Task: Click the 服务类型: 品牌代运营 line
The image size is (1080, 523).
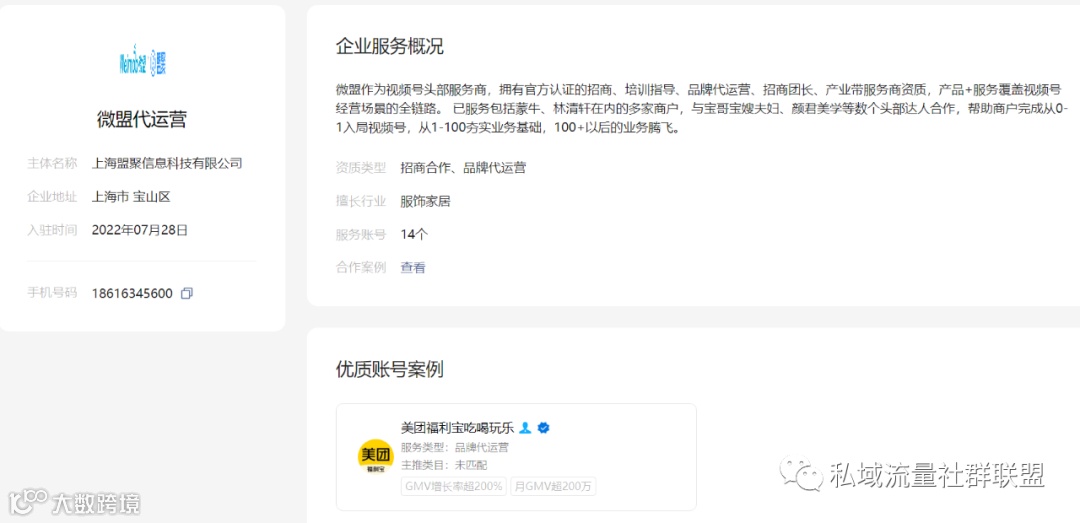Action: pos(455,447)
